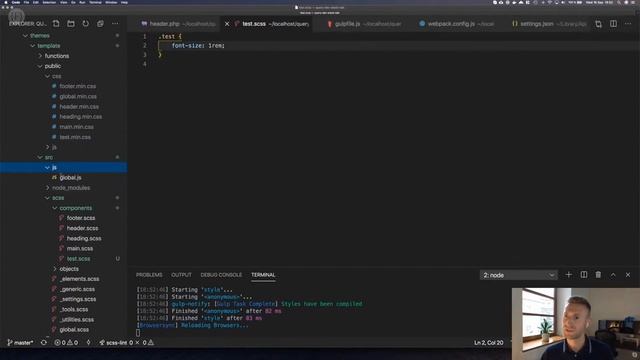Screen dimensions: 640x360
Task: Click the diamond status bar icon
Action: click(x=89, y=343)
